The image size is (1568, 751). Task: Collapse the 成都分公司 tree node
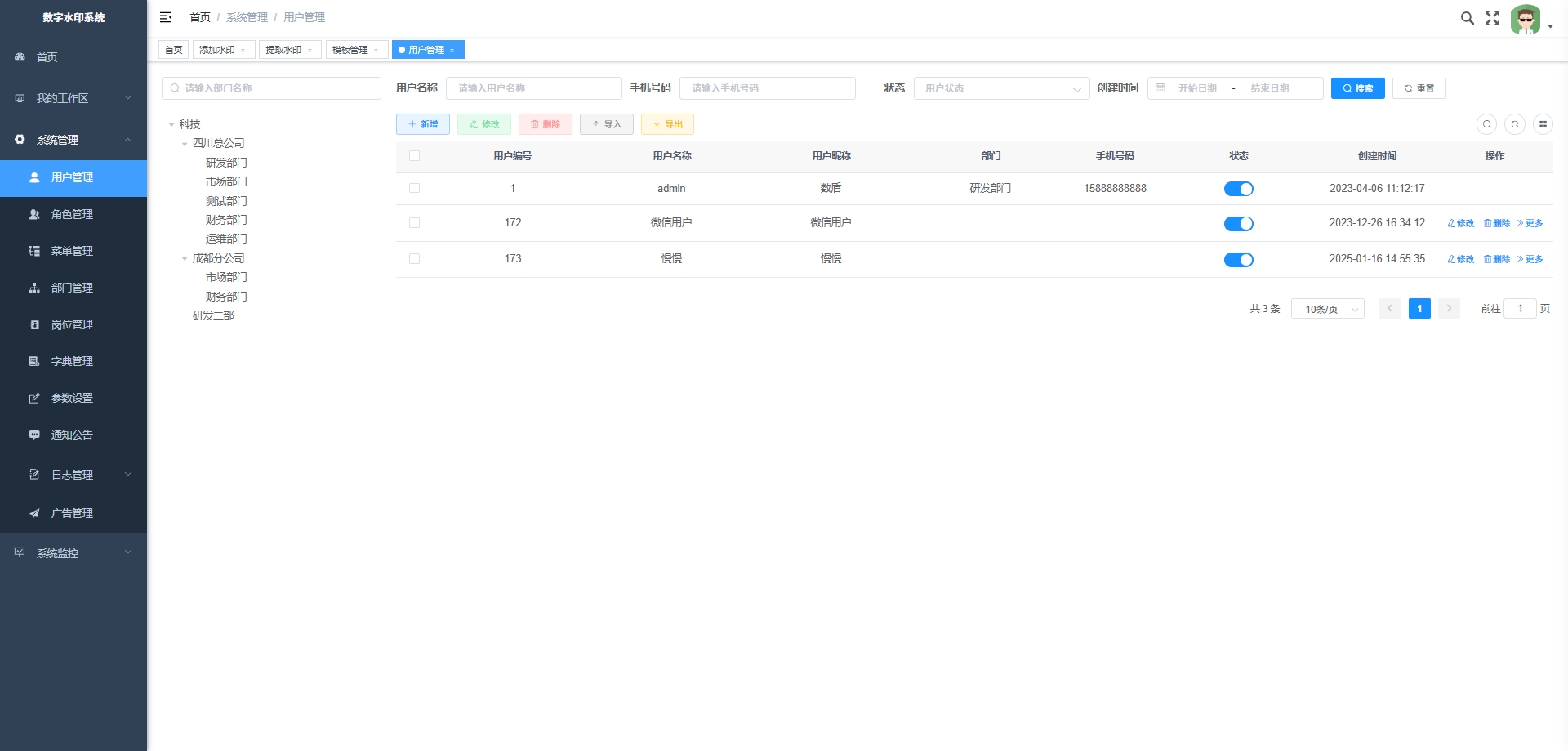coord(185,259)
